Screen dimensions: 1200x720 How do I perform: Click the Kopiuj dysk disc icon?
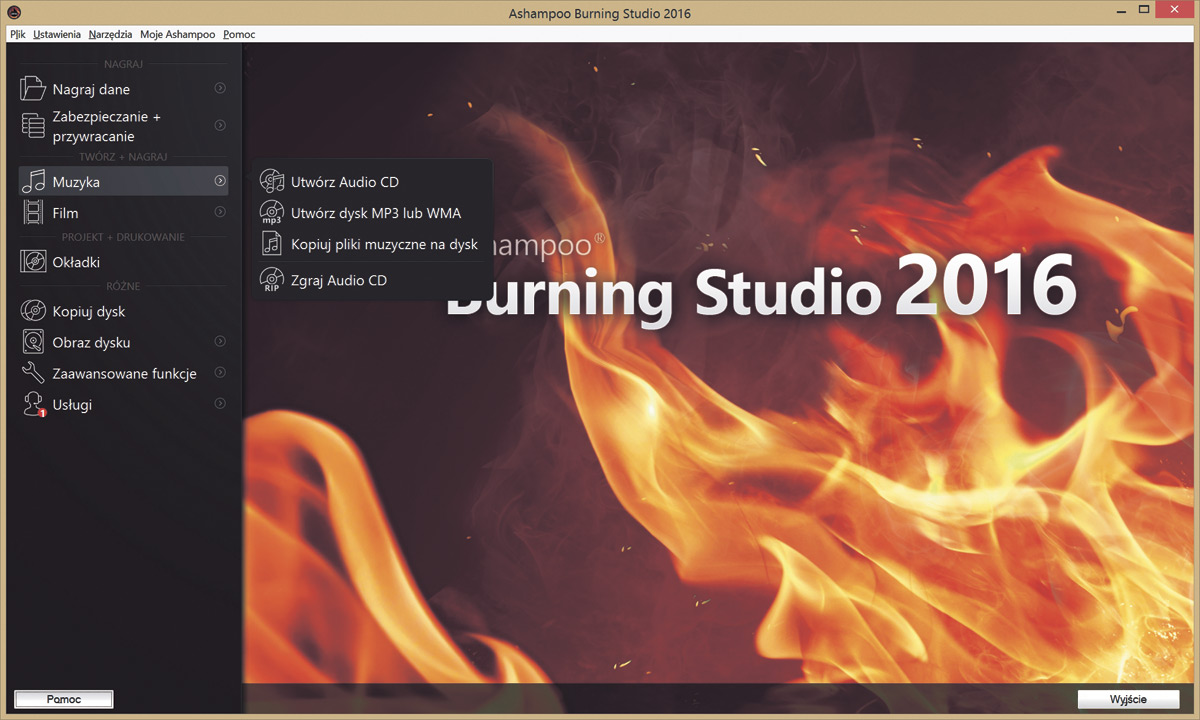click(33, 311)
